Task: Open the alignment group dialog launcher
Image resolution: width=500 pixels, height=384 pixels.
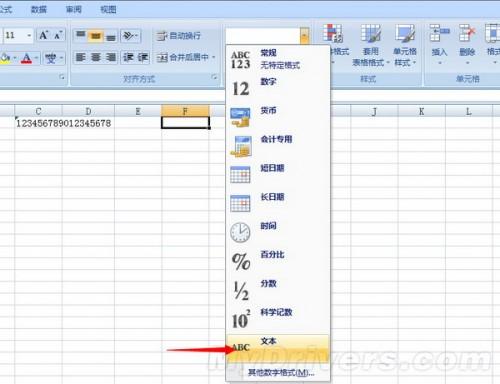Action: (214, 77)
